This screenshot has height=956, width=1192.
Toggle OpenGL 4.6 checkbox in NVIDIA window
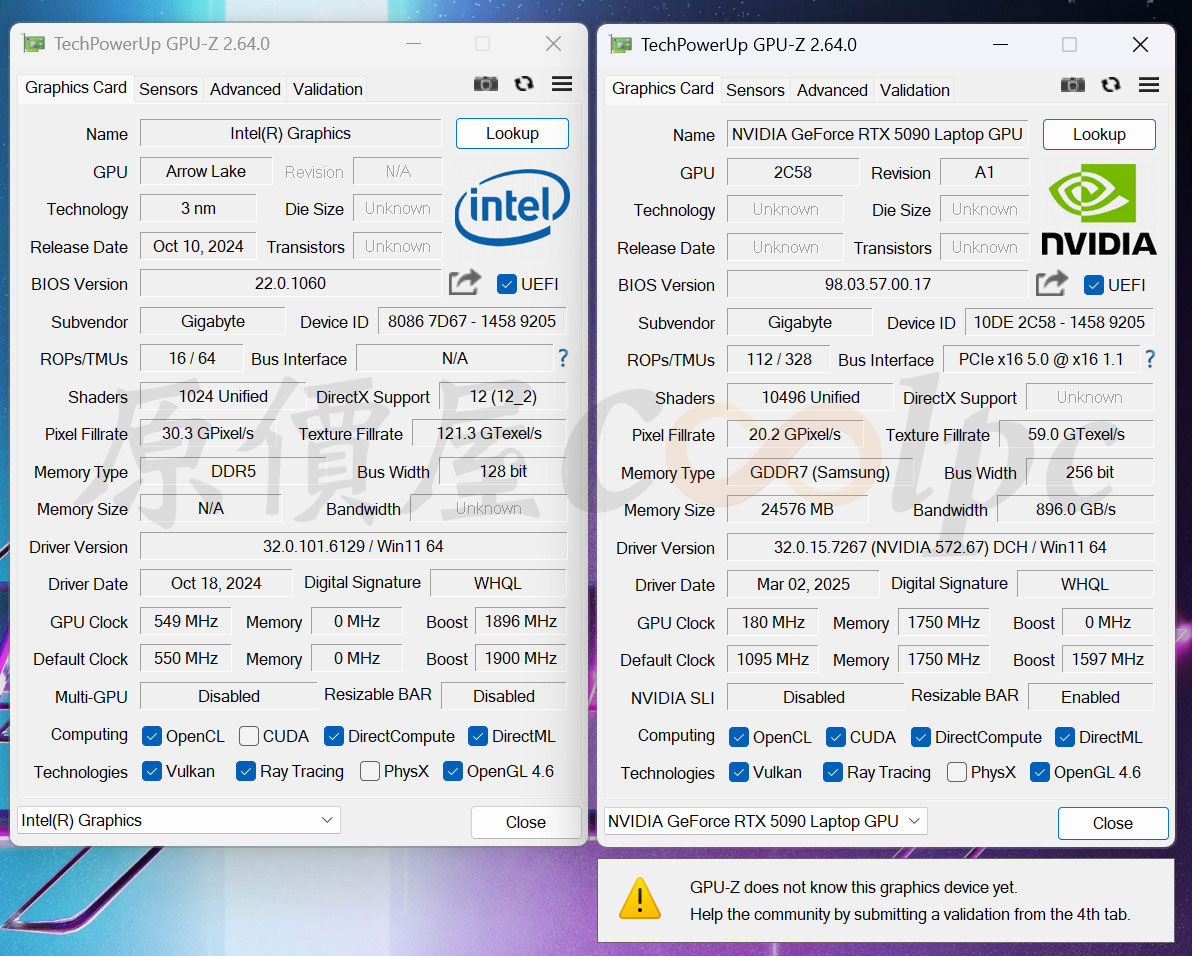coord(1040,772)
